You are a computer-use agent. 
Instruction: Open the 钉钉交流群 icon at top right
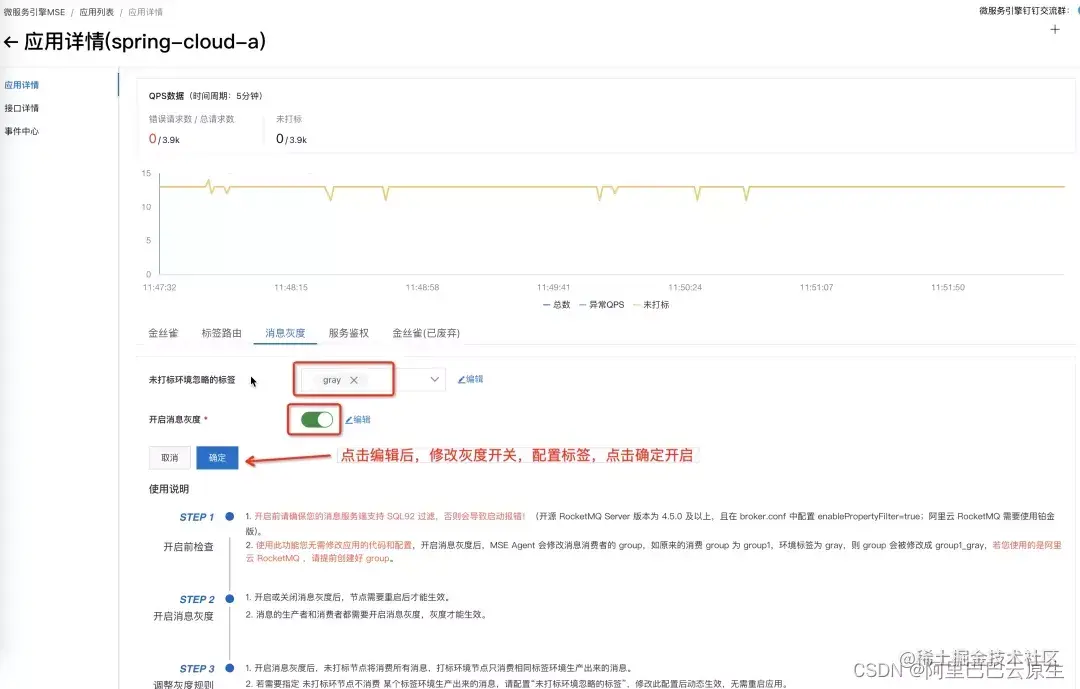point(1076,11)
